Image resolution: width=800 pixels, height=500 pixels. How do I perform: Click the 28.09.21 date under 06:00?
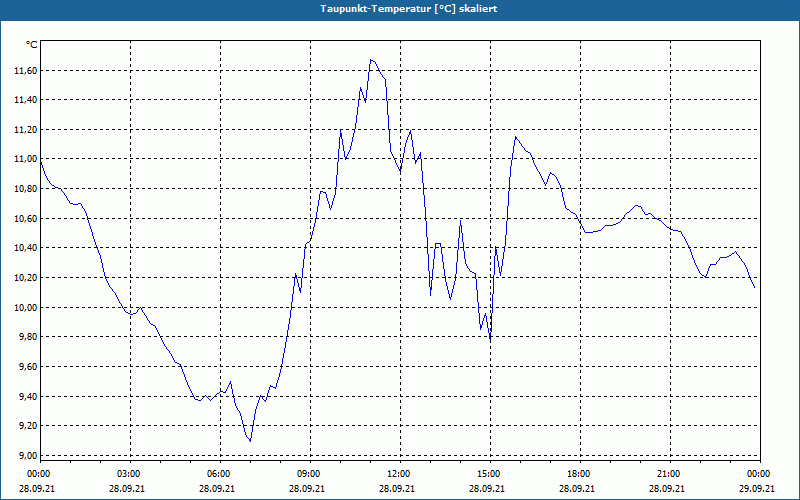tap(217, 488)
